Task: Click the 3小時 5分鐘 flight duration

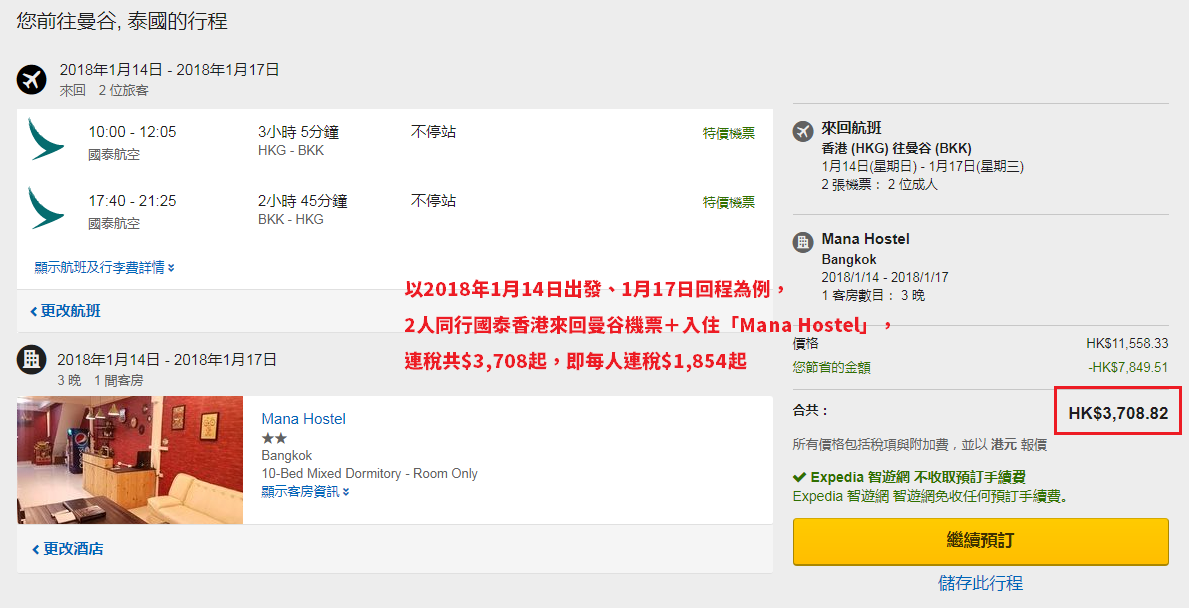Action: (x=298, y=132)
